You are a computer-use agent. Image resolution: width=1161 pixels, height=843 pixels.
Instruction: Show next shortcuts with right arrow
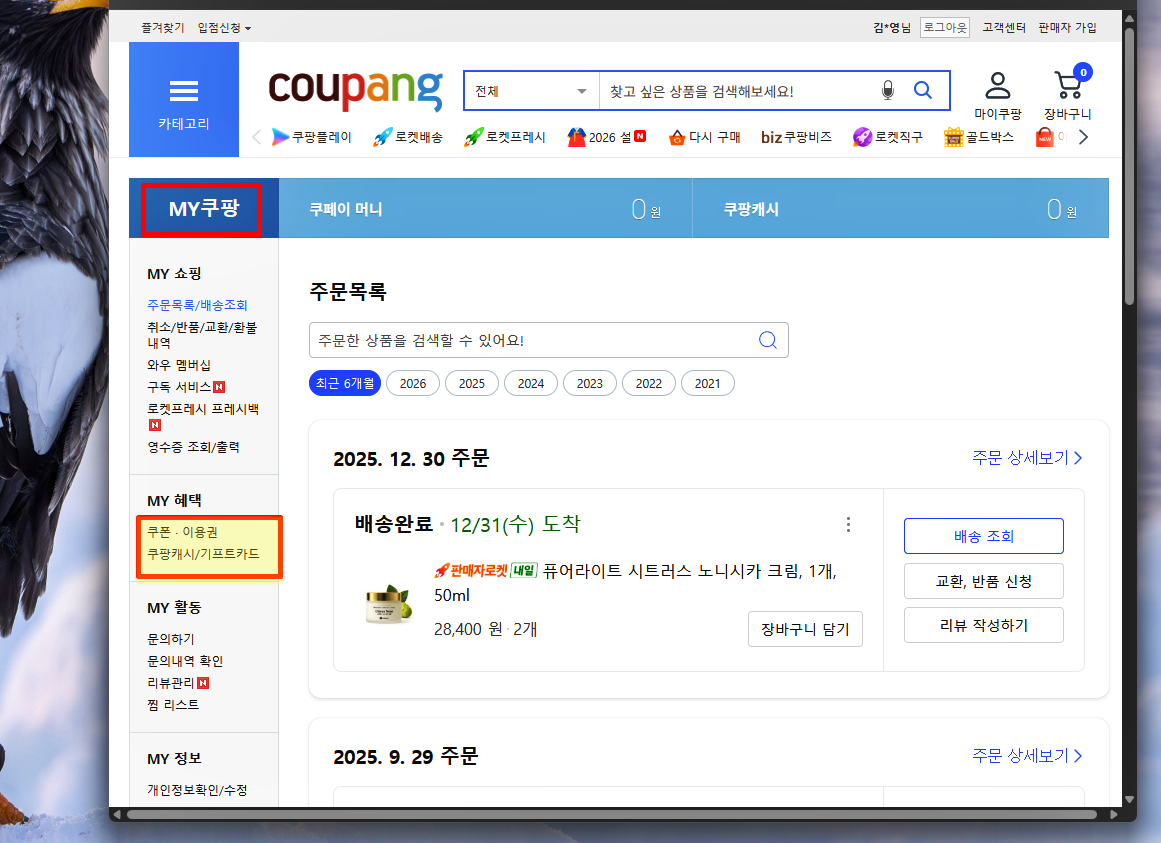[1083, 137]
